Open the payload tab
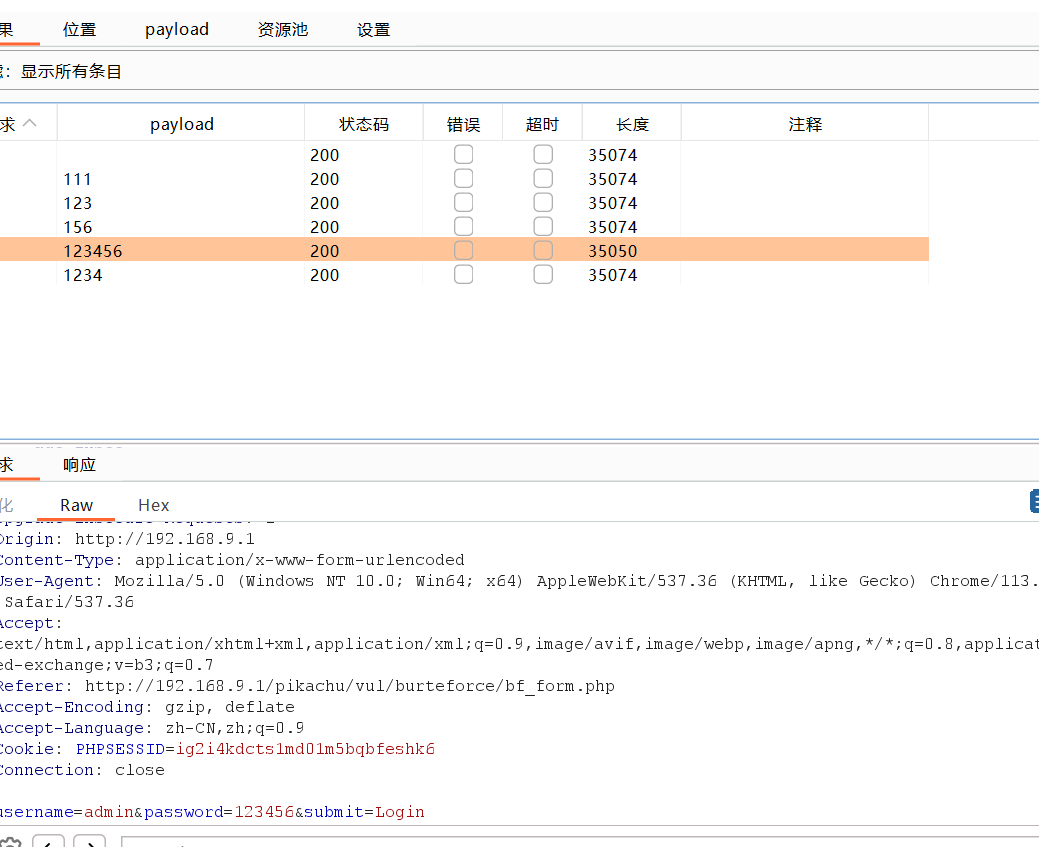Image resolution: width=1039 pixels, height=847 pixels. [x=176, y=29]
